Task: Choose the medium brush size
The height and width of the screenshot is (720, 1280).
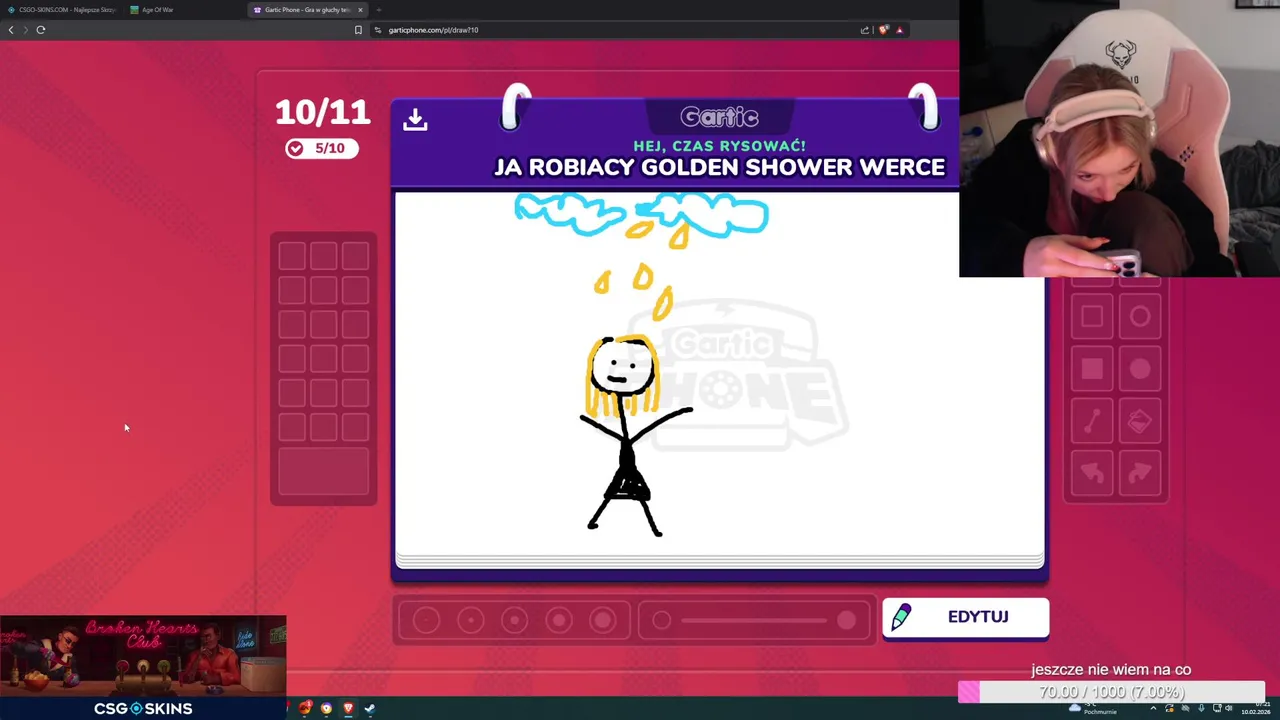Action: coord(514,621)
